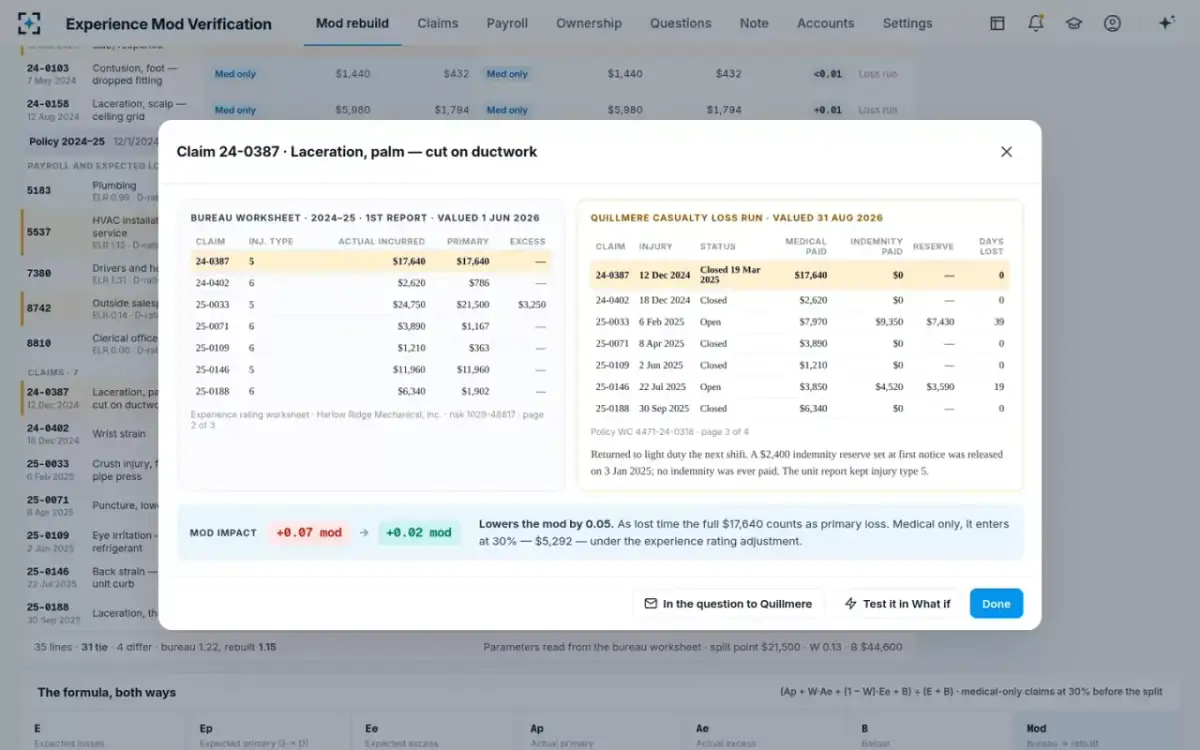Viewport: 1200px width, 750px height.
Task: Select claim 24-0402 row in bureau worksheet
Action: [371, 283]
